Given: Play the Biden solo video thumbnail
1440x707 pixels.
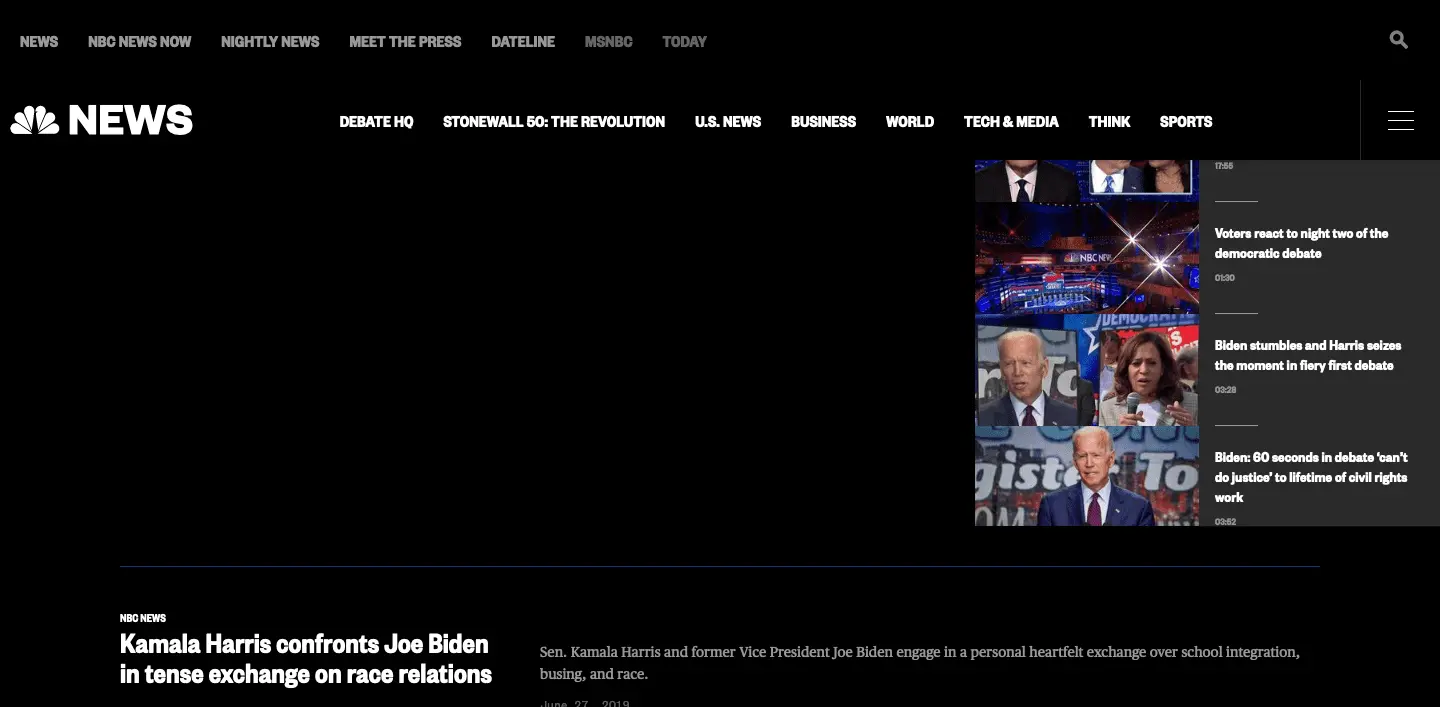Looking at the screenshot, I should (1087, 476).
